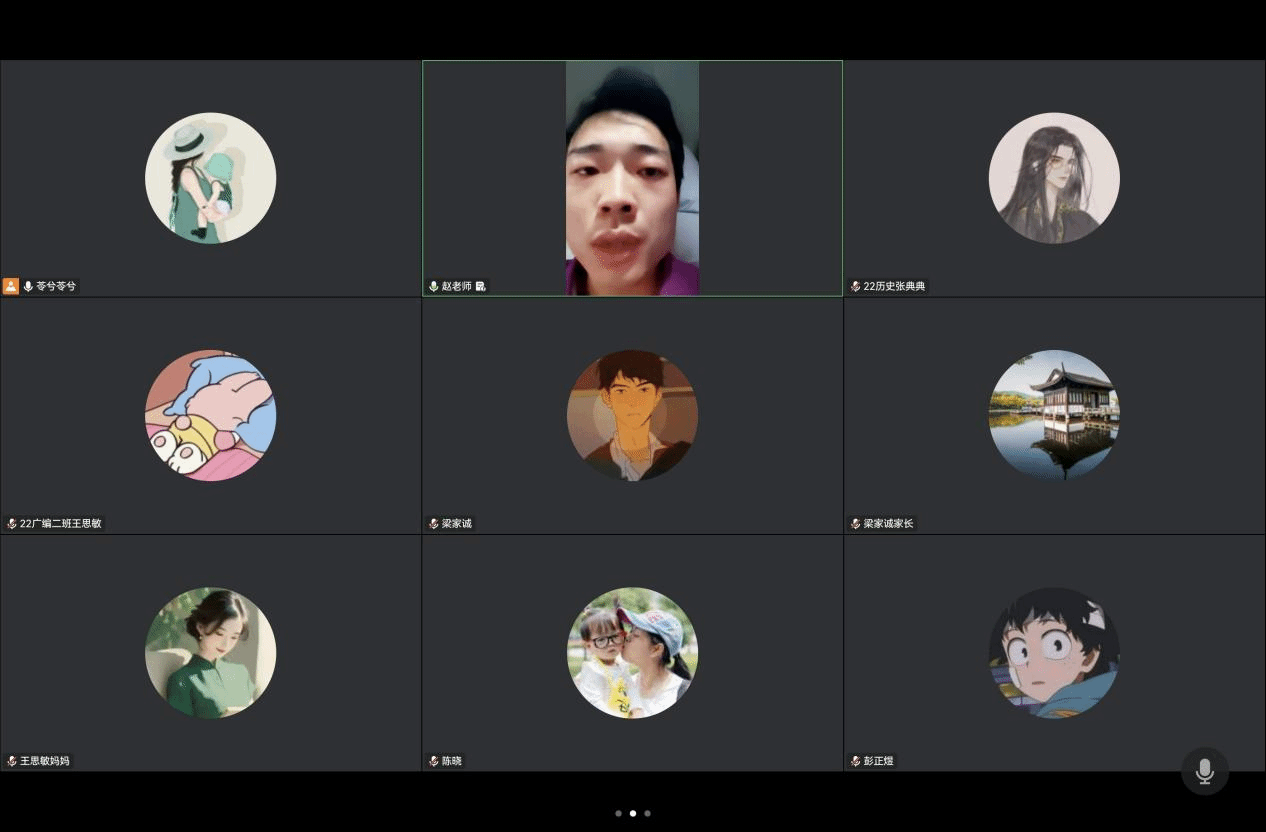Image resolution: width=1266 pixels, height=832 pixels.
Task: Click the muted mic icon for 22广编二班王思敏
Action: click(x=12, y=523)
